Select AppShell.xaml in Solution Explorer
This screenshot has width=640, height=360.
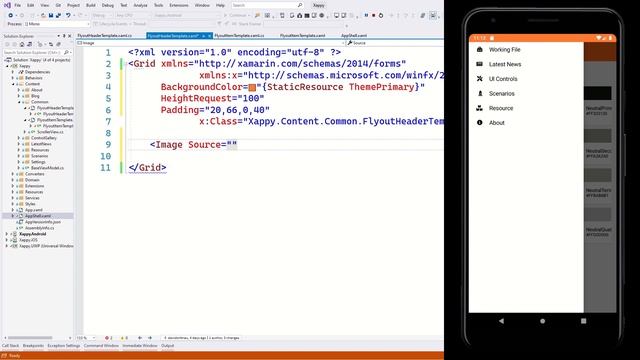(x=38, y=216)
